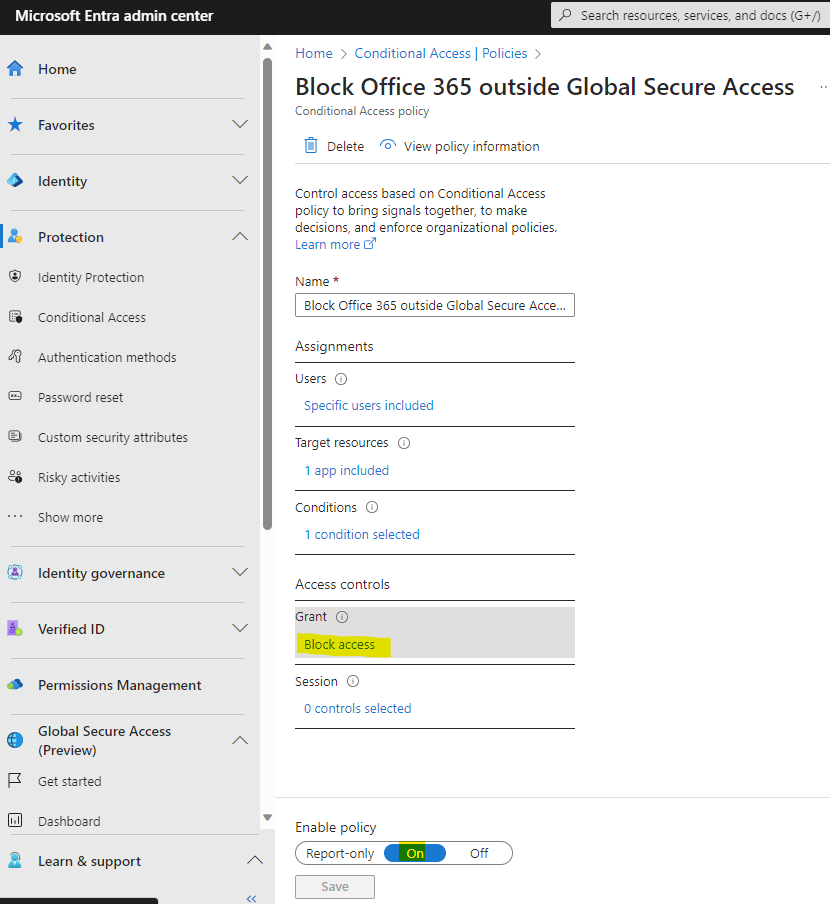Click the View policy information eye icon
Viewport: 830px width, 904px height.
[x=388, y=145]
